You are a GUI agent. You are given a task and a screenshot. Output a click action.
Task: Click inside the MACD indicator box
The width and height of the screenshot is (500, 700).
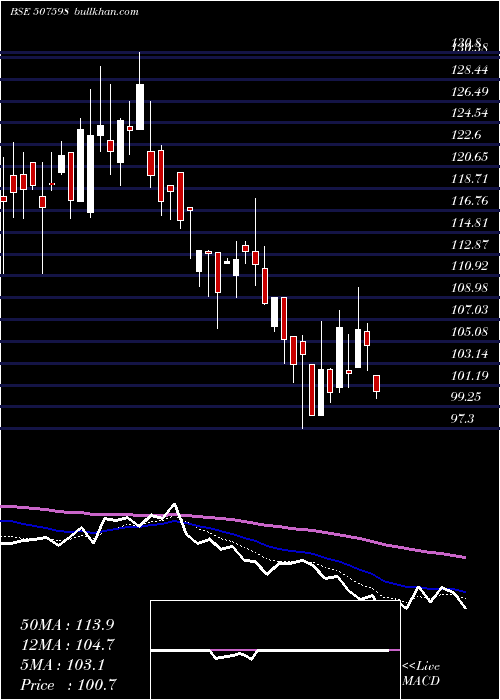275,650
